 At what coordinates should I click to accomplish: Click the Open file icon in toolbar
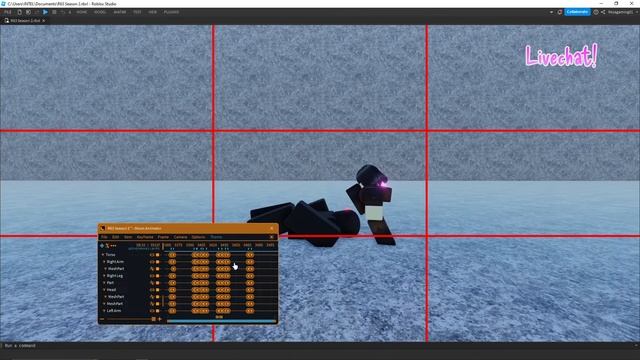[28, 12]
